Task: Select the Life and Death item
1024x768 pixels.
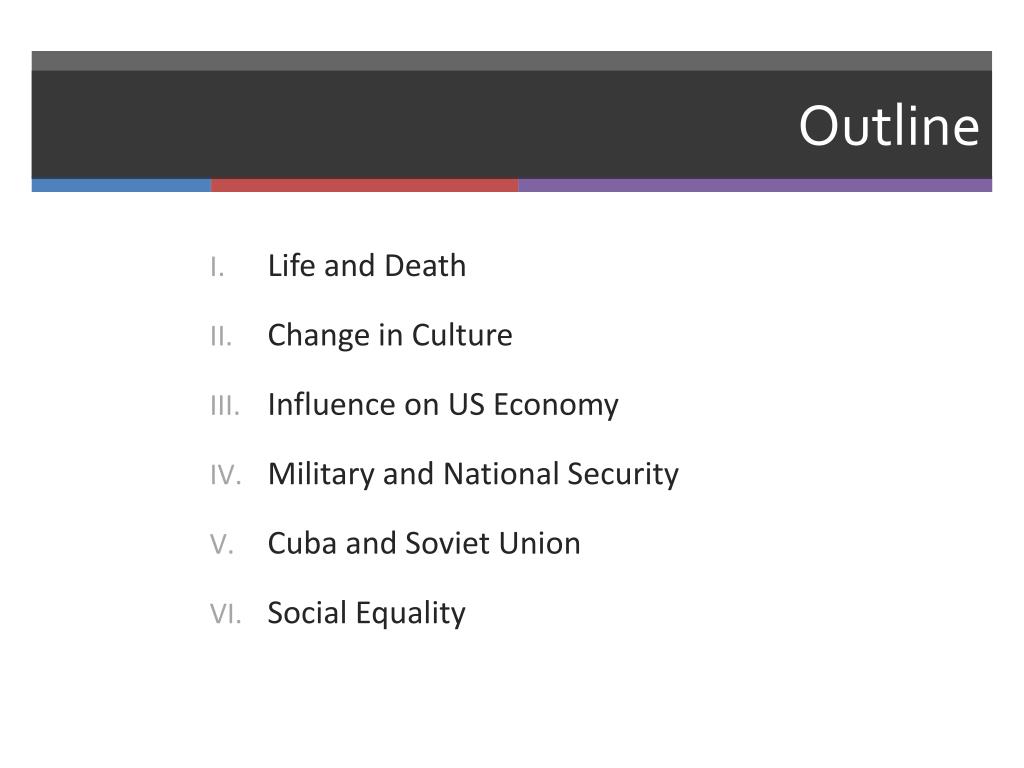Action: coord(367,266)
